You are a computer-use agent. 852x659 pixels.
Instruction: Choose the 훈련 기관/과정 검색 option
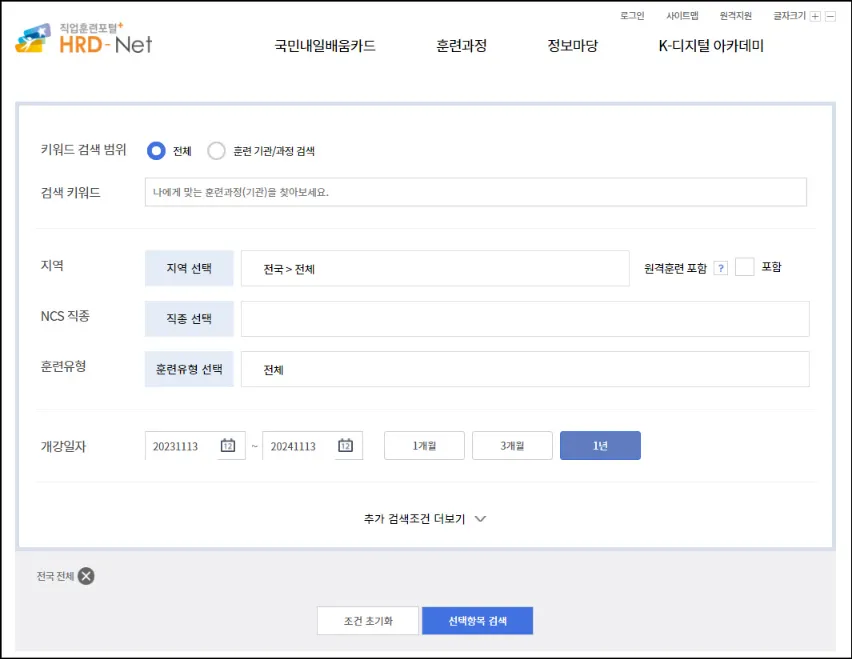coord(216,150)
